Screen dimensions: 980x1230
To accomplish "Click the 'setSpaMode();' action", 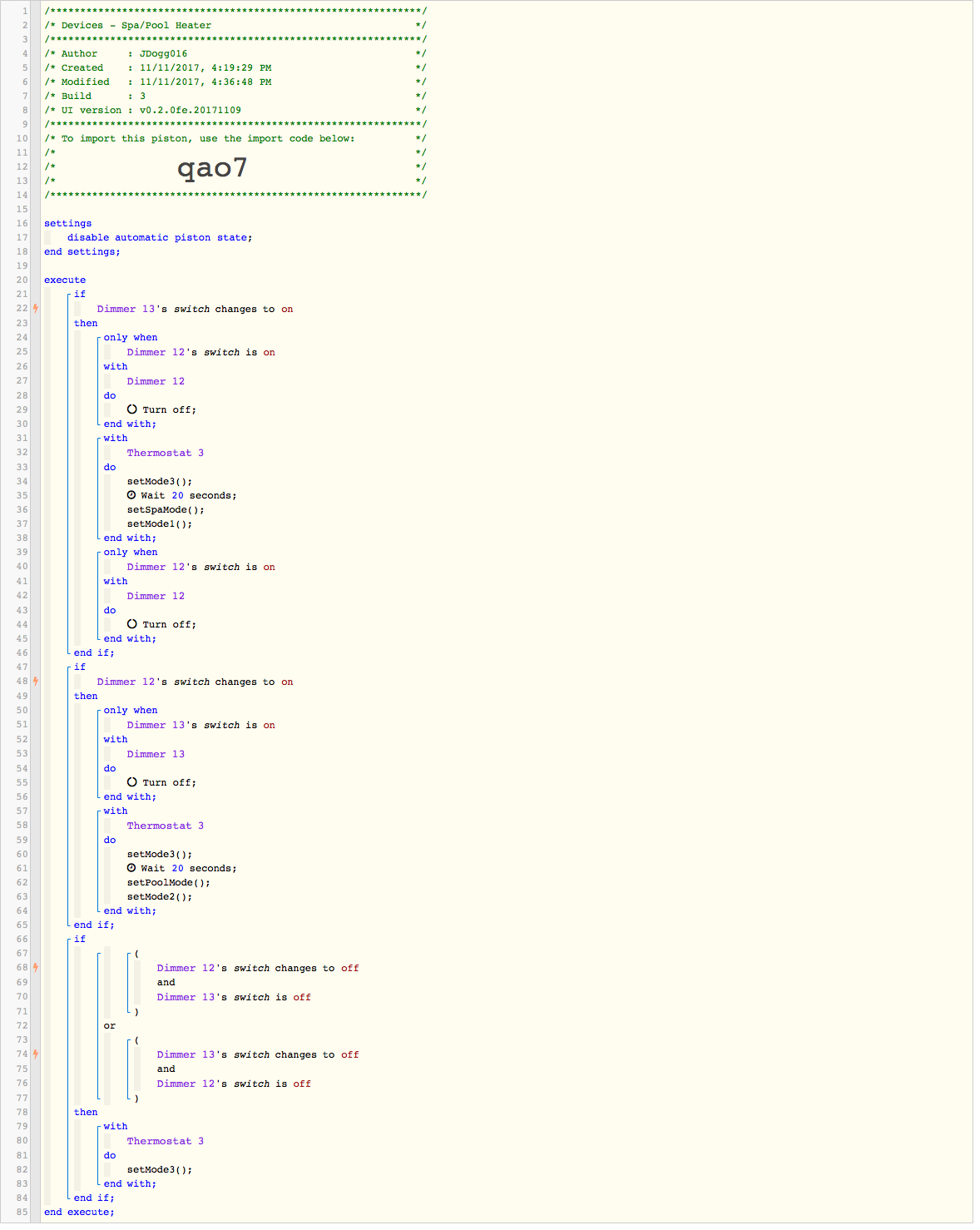I will [x=166, y=509].
